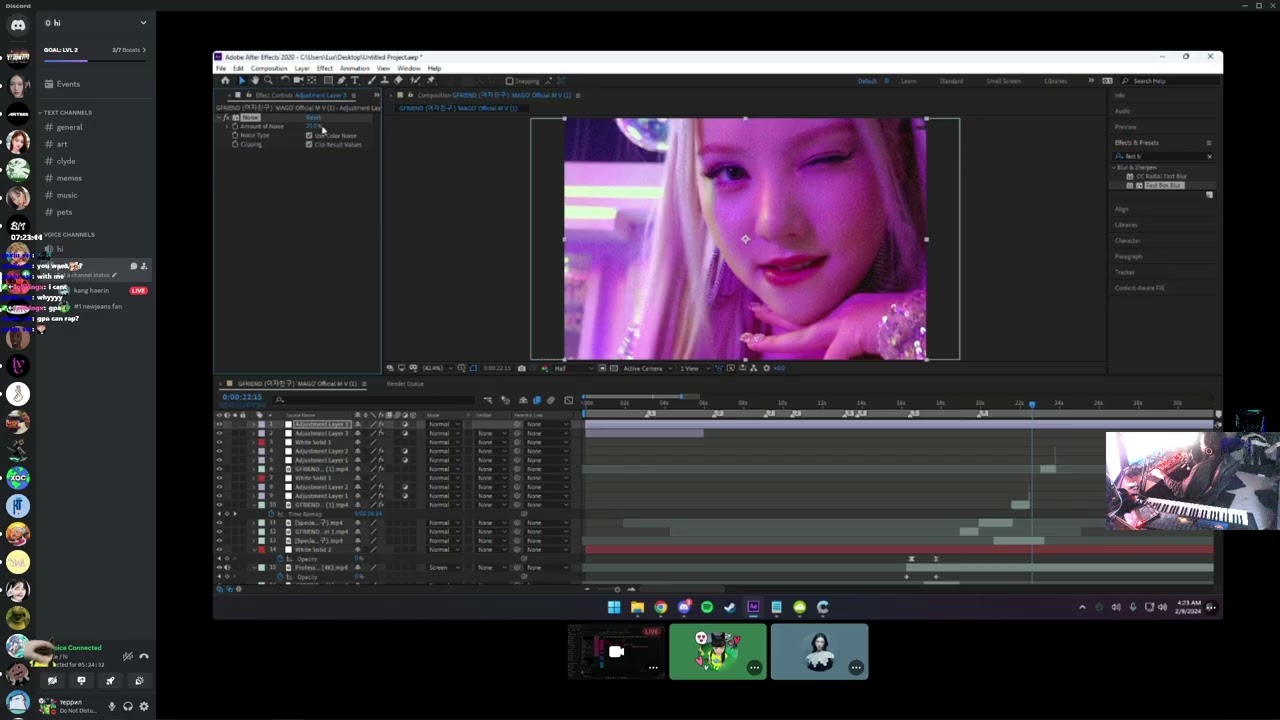Toggle Use Color Noise checkbox

point(309,135)
